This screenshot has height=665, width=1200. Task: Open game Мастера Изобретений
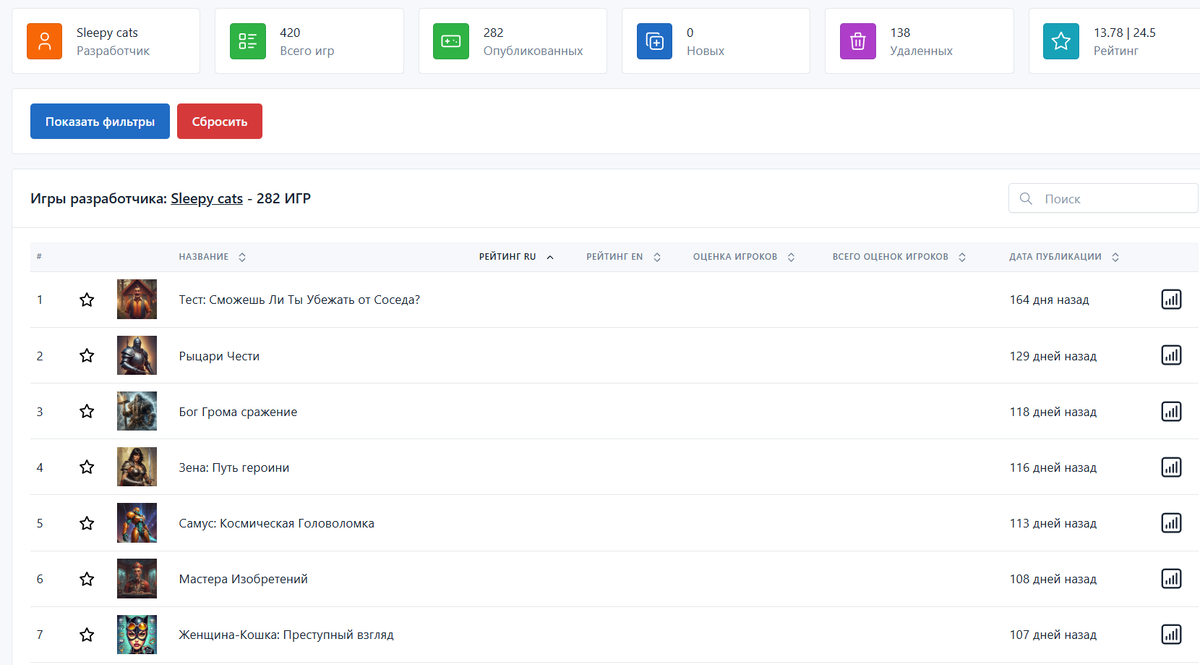click(243, 578)
